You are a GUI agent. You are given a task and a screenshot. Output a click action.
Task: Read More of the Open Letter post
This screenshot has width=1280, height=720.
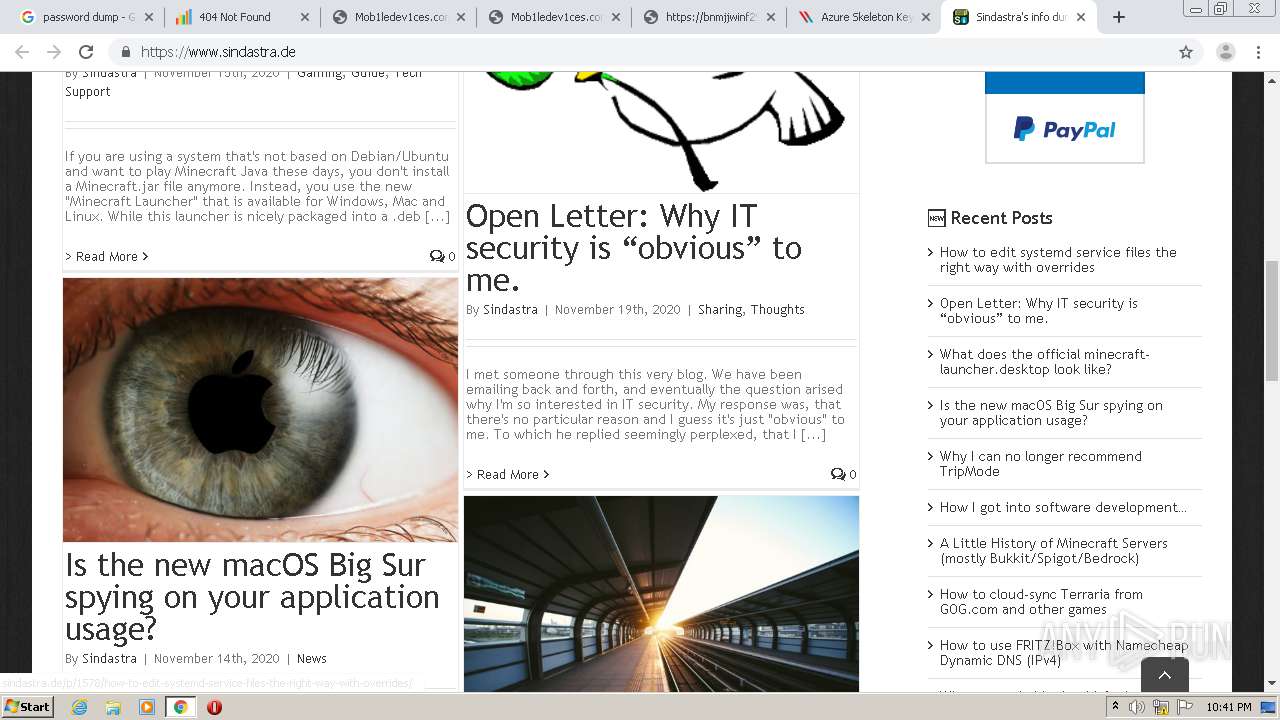tap(508, 474)
